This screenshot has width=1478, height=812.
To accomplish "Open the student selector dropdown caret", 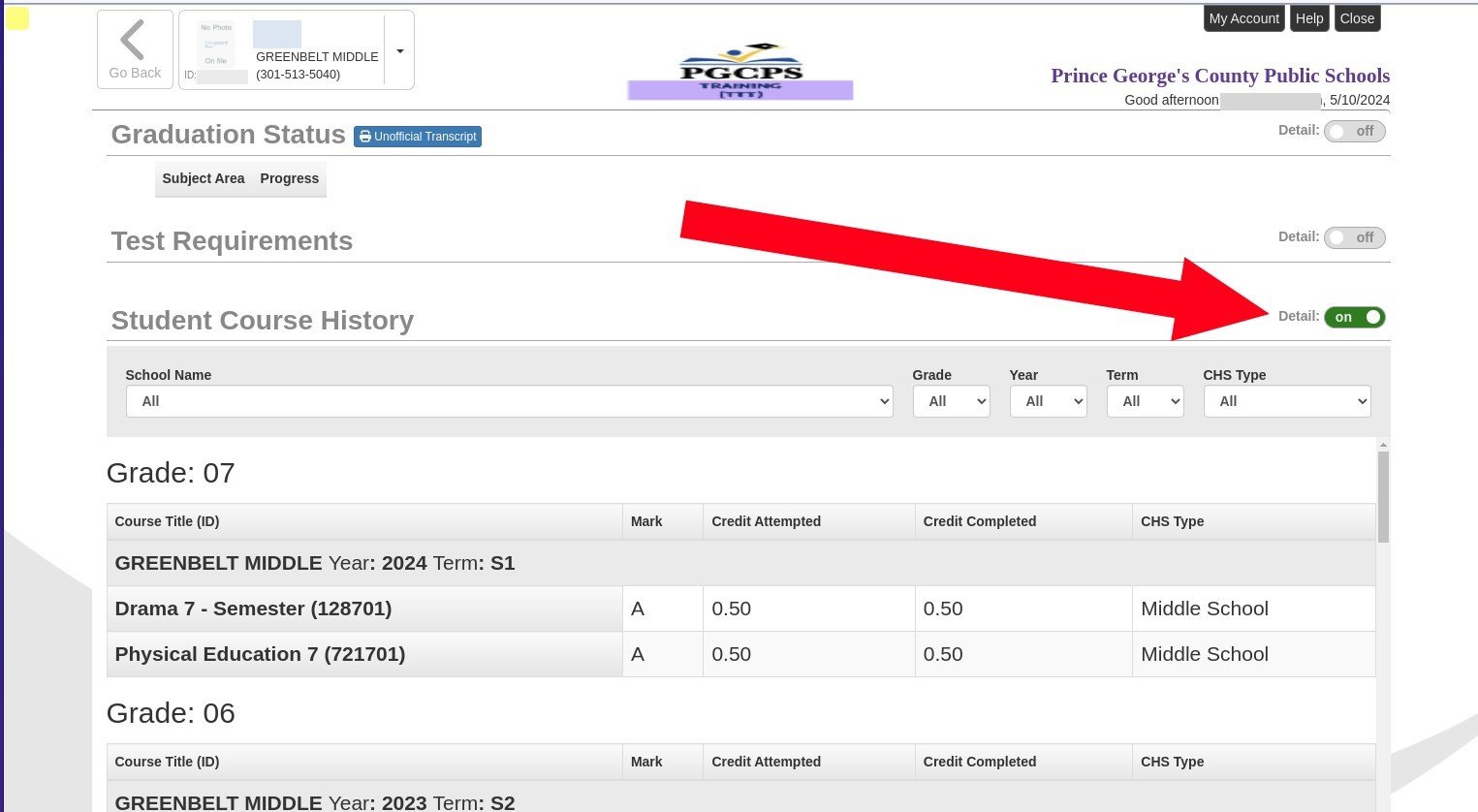I will tap(399, 51).
